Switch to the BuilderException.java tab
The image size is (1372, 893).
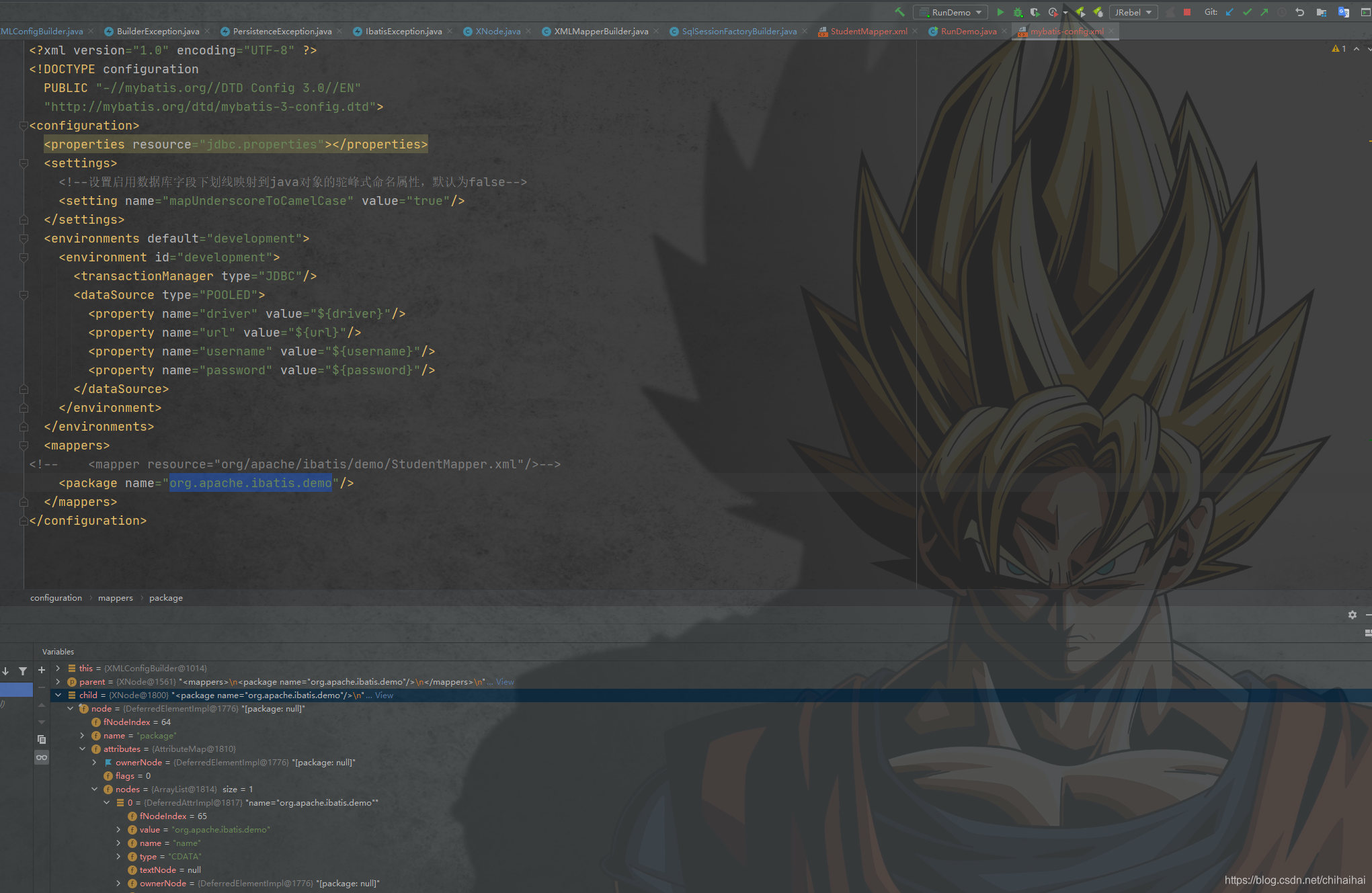[157, 31]
